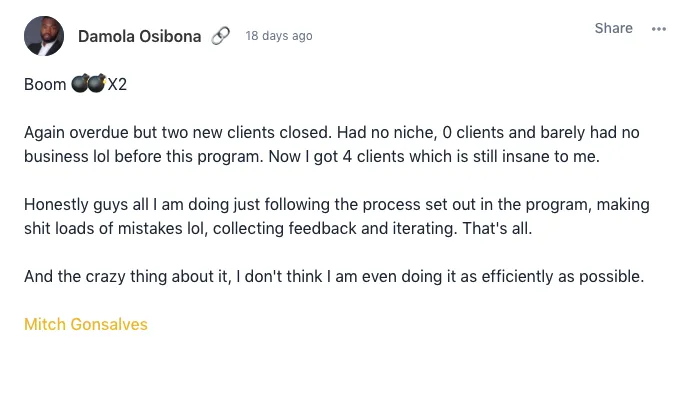Open the Mitch Gonsalves mention link
Screen dimensions: 688x420
86,324
